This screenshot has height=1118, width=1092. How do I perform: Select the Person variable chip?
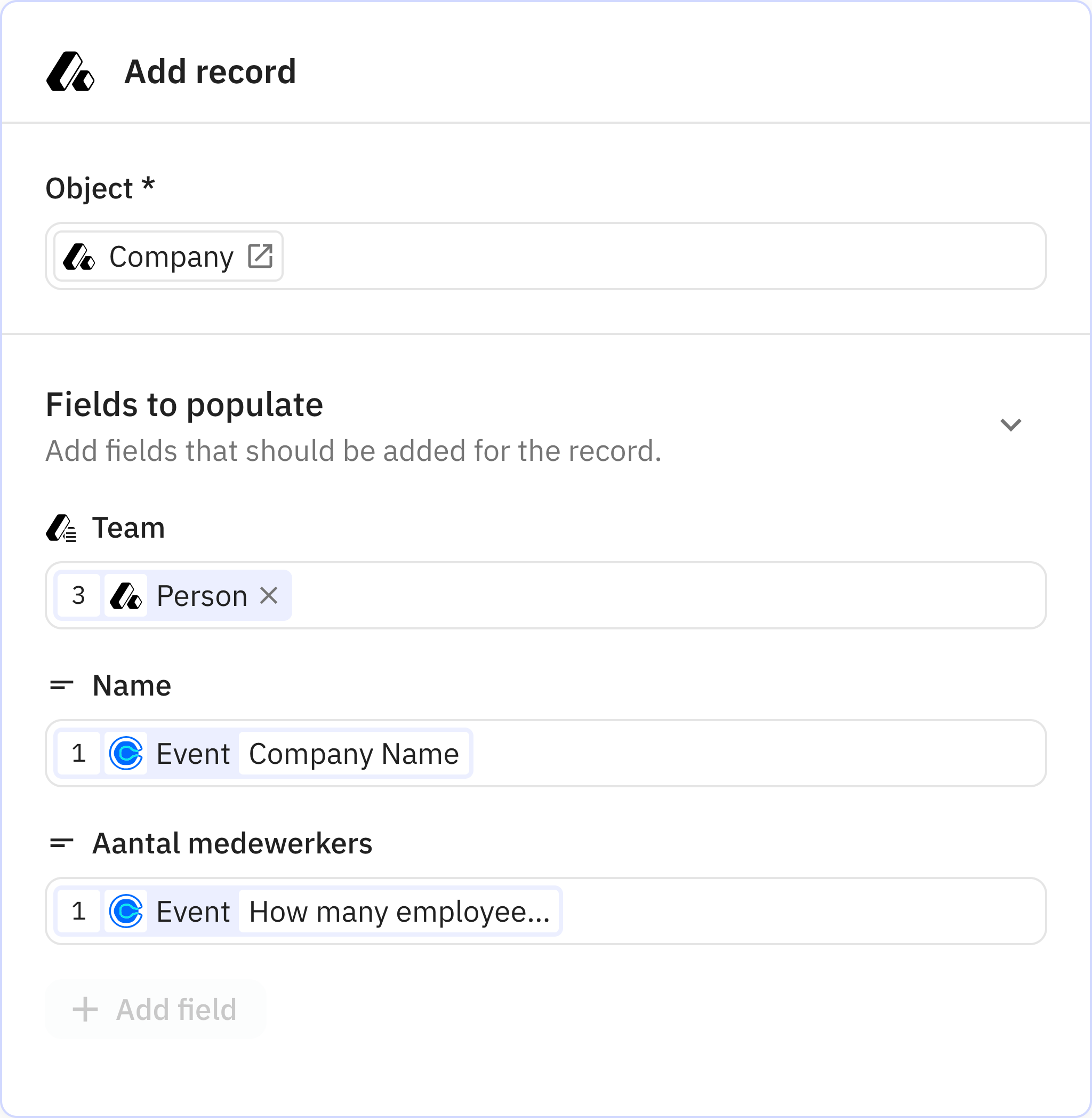(x=173, y=595)
